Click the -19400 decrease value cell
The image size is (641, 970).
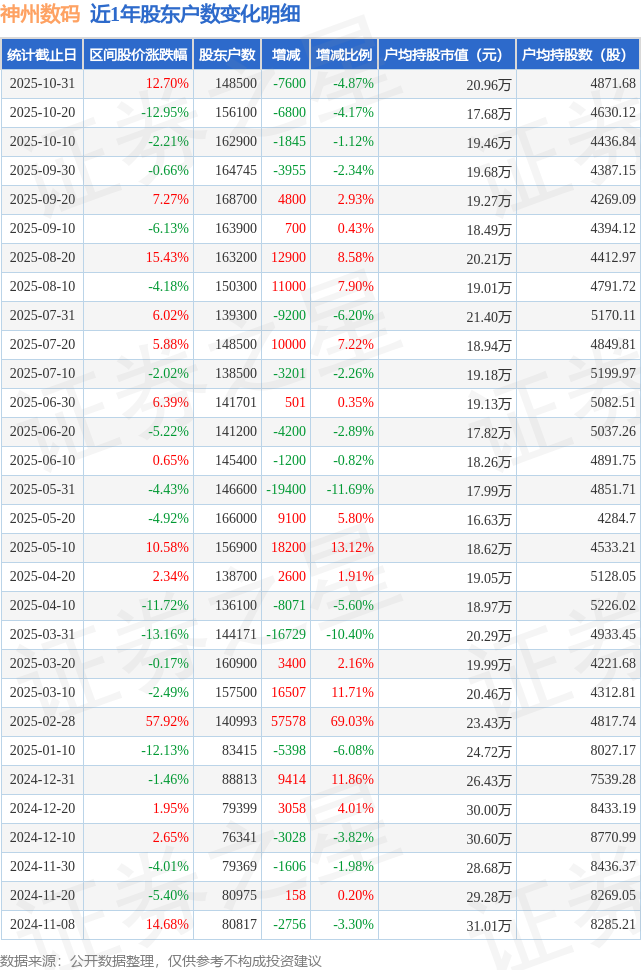[x=286, y=490]
